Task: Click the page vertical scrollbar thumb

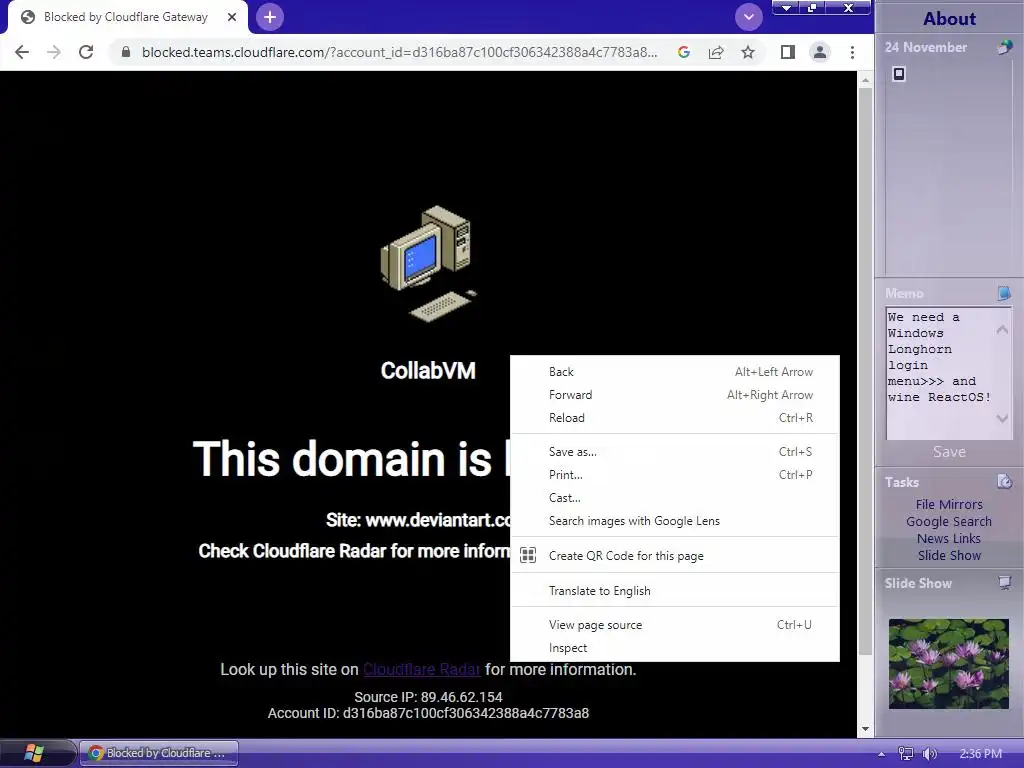Action: pos(865,370)
